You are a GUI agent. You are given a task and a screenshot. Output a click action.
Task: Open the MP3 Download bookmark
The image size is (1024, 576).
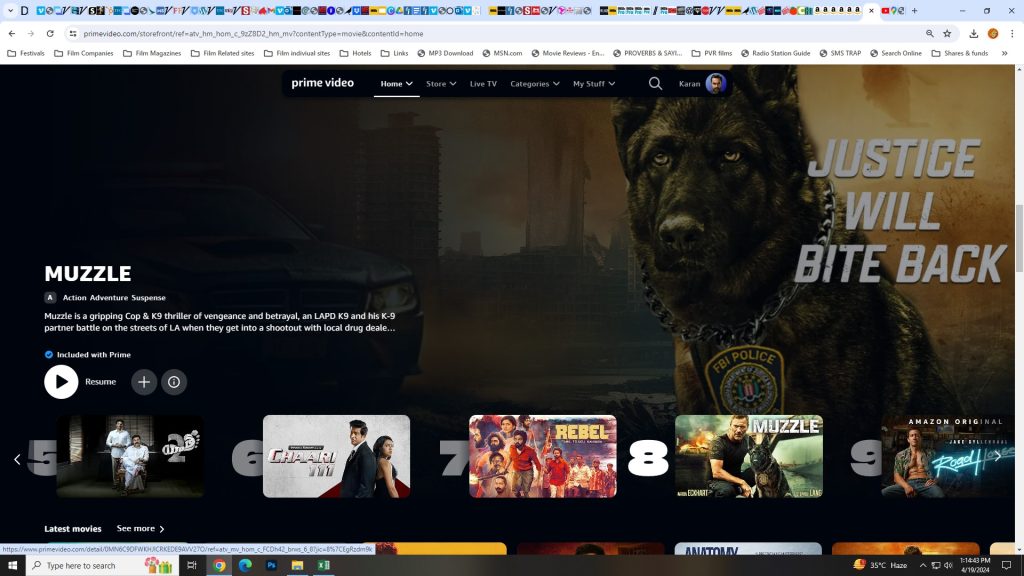[445, 53]
